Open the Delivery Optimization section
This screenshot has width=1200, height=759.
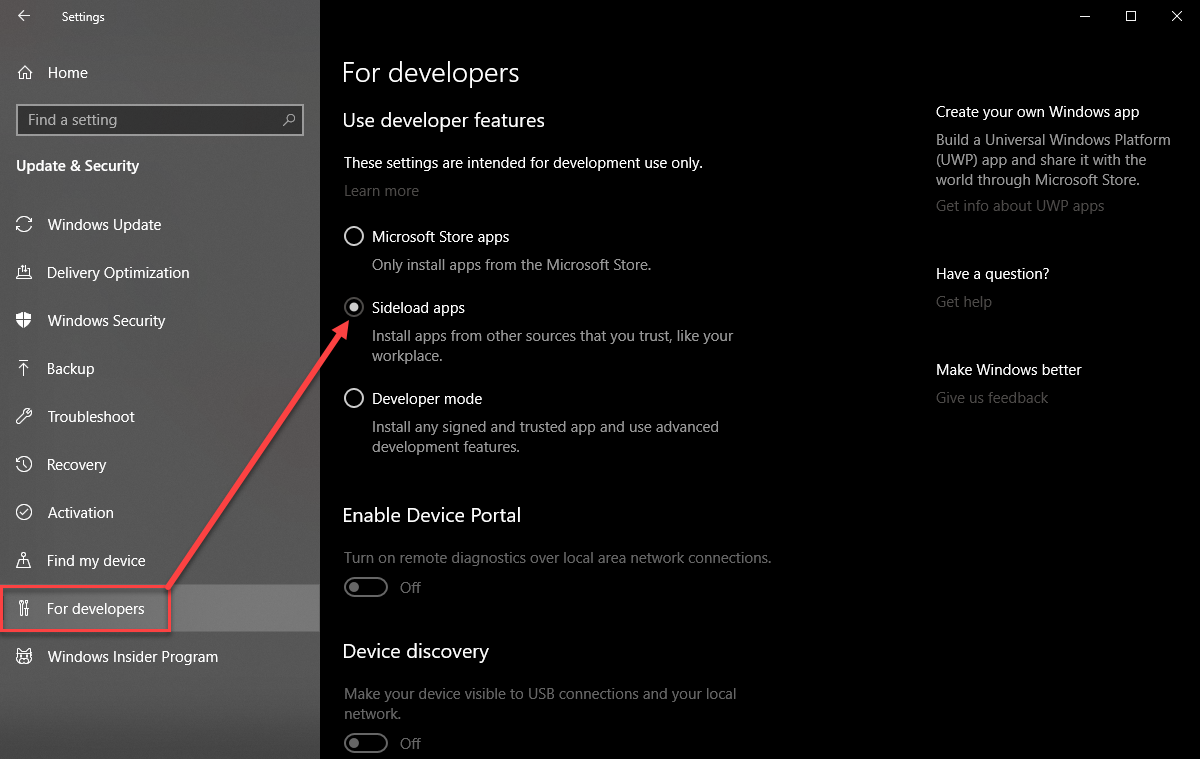point(118,272)
